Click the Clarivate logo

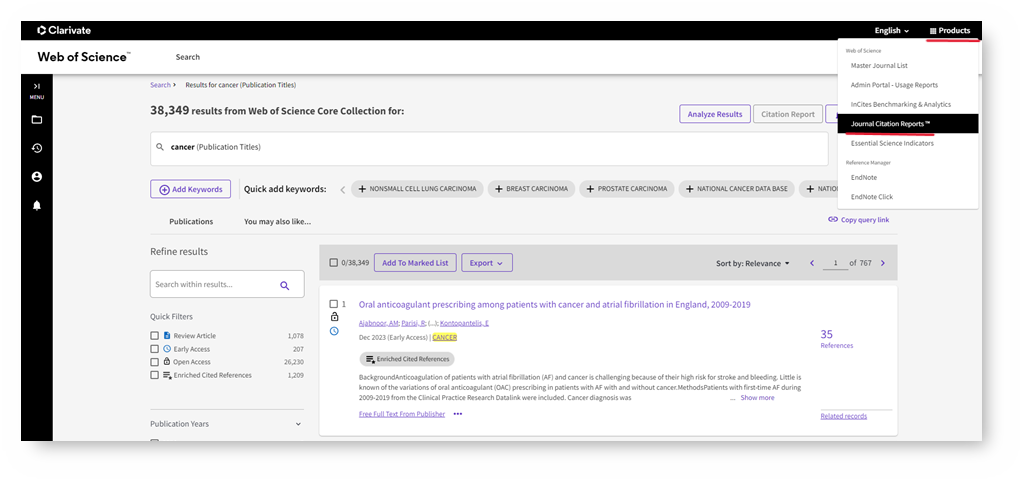coord(64,30)
